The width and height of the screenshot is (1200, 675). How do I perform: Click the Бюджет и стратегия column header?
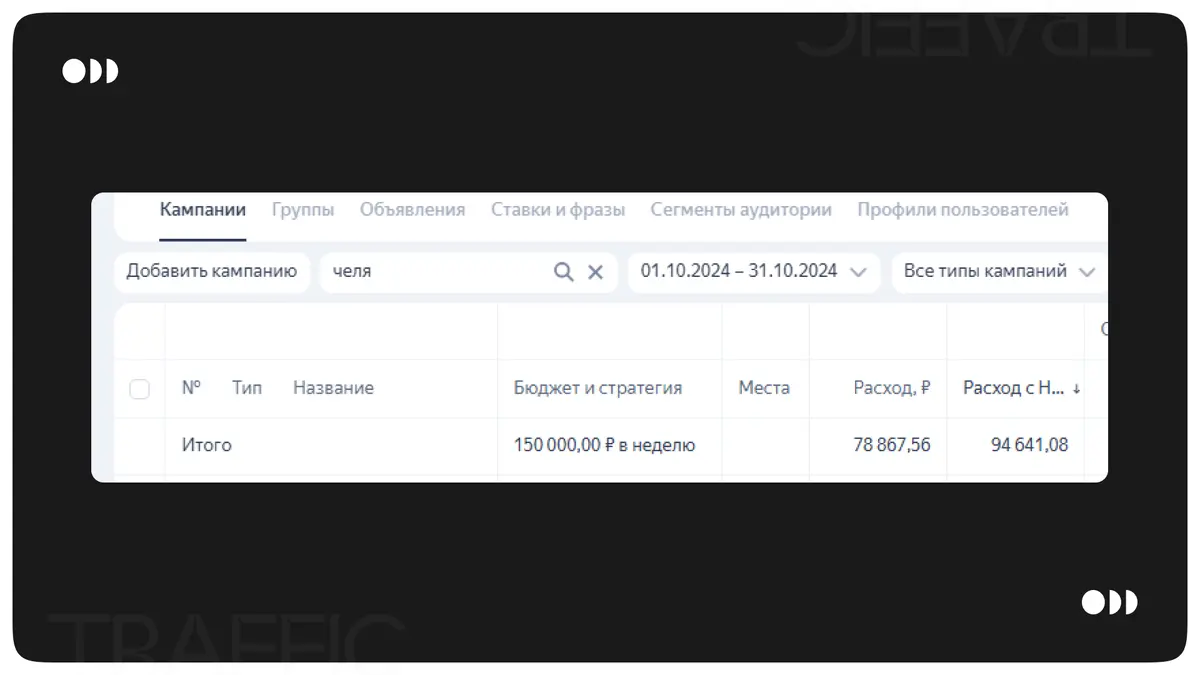pos(598,388)
